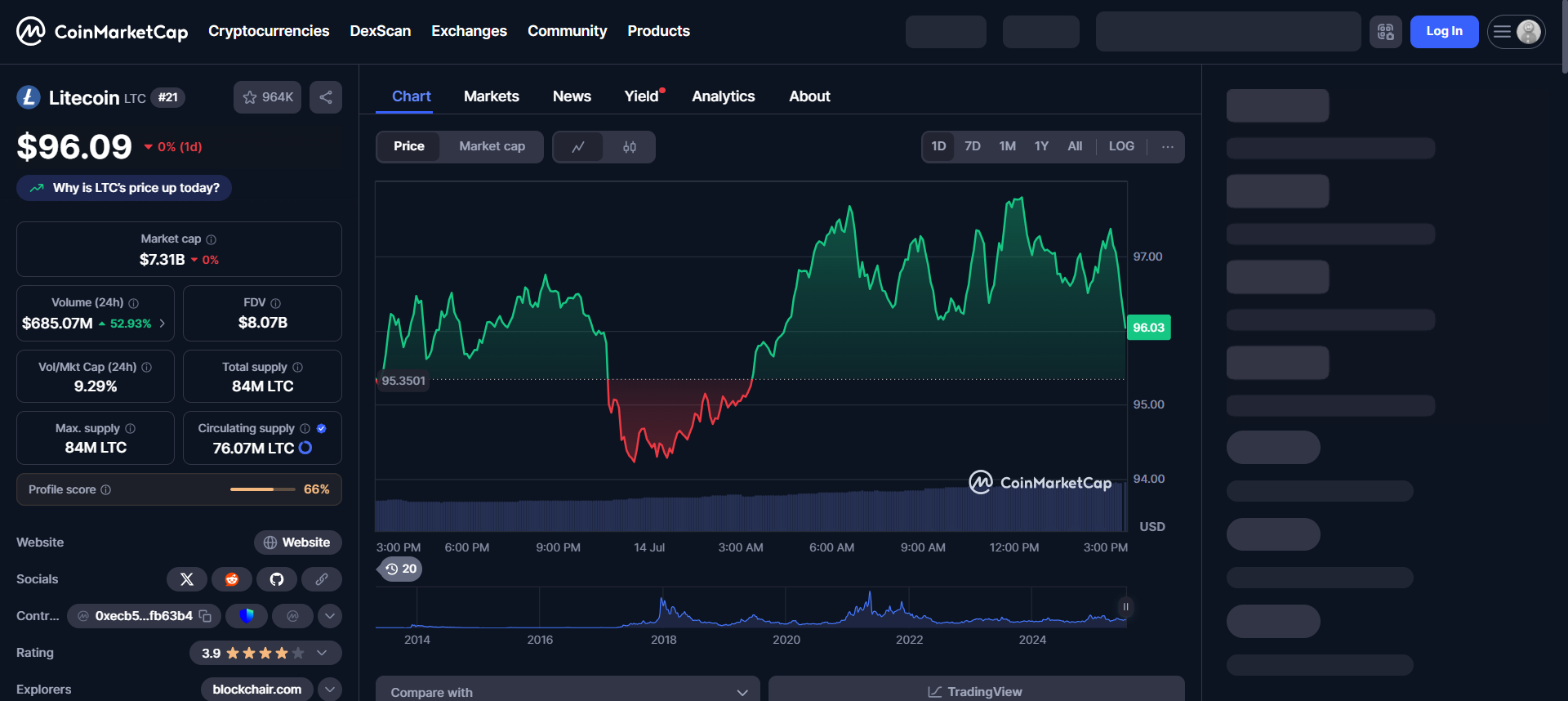
Task: Expand the contracts dropdown chevron
Action: pyautogui.click(x=330, y=616)
